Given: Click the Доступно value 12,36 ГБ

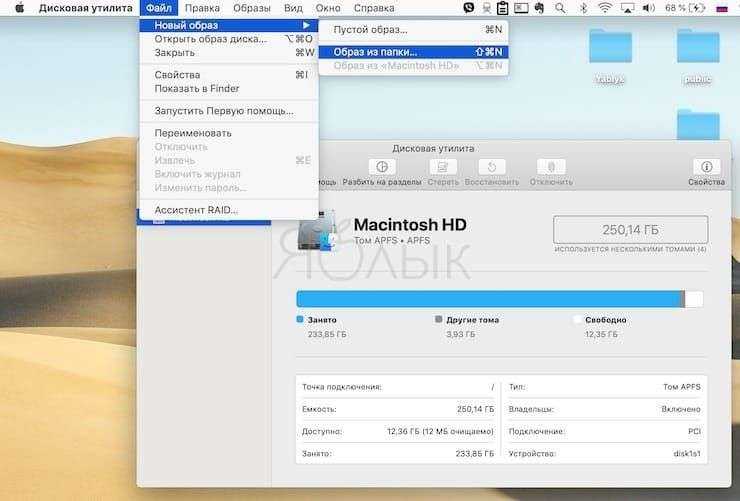Looking at the screenshot, I should pos(440,431).
